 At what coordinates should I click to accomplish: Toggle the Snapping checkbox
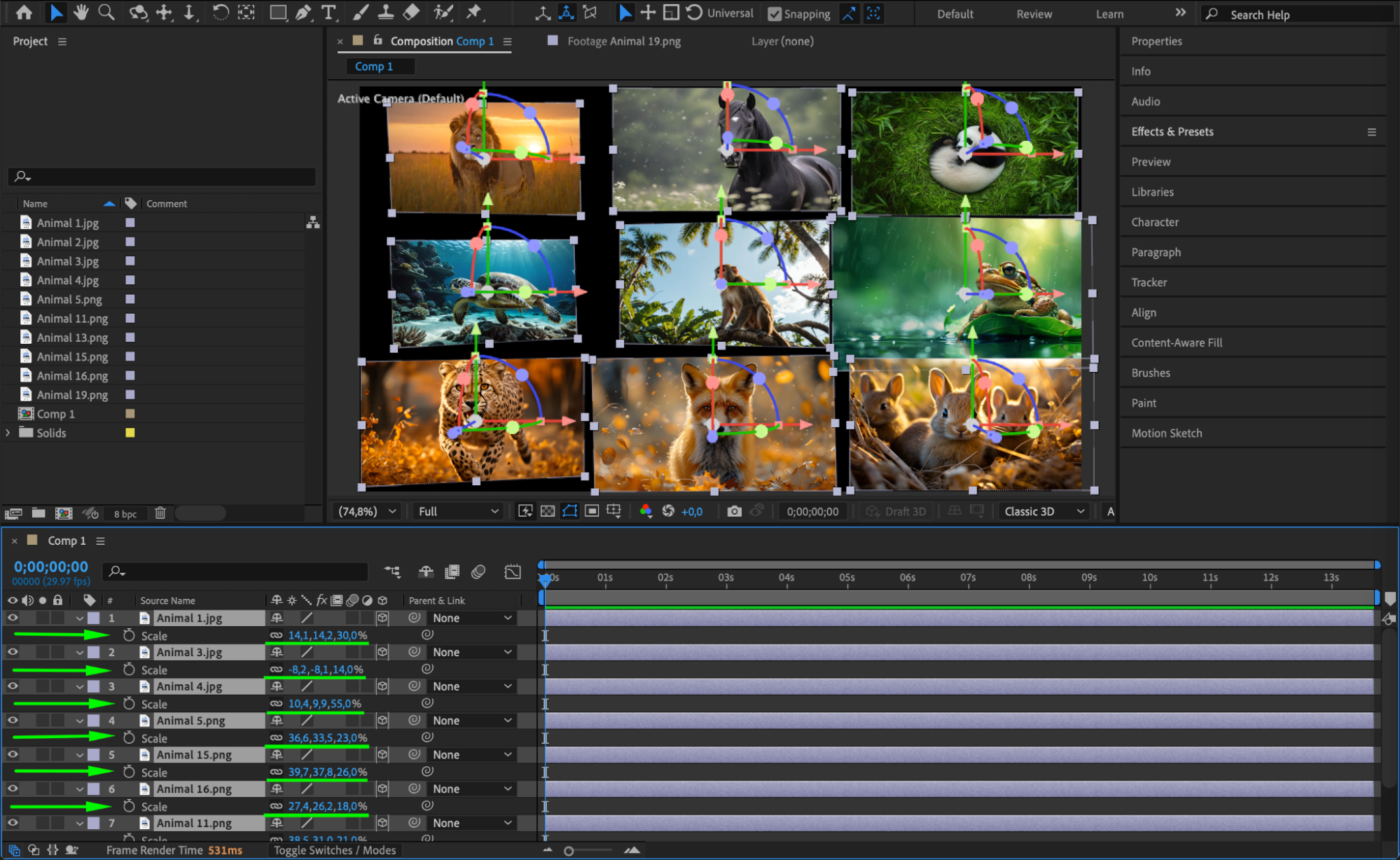pyautogui.click(x=775, y=14)
